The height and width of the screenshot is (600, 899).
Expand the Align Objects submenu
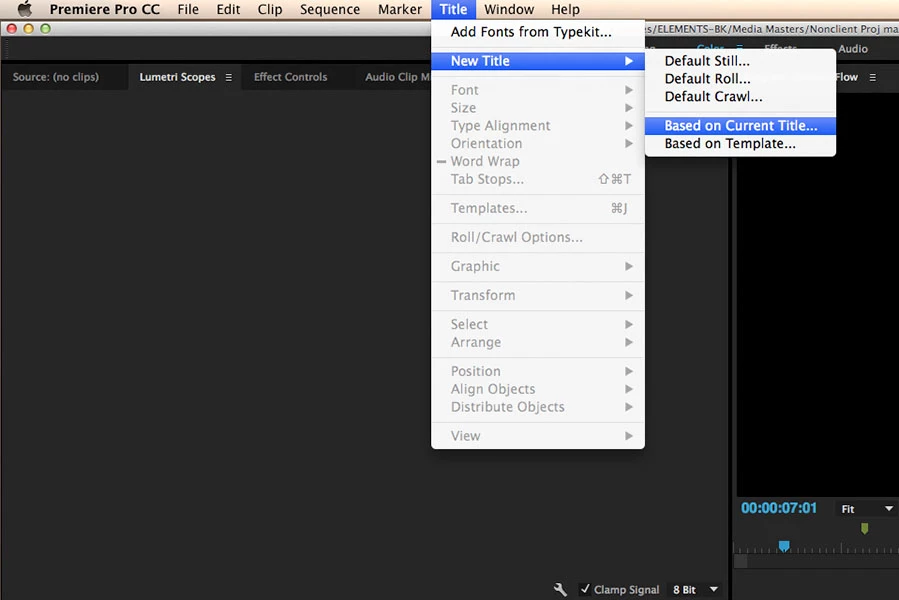[x=538, y=389]
